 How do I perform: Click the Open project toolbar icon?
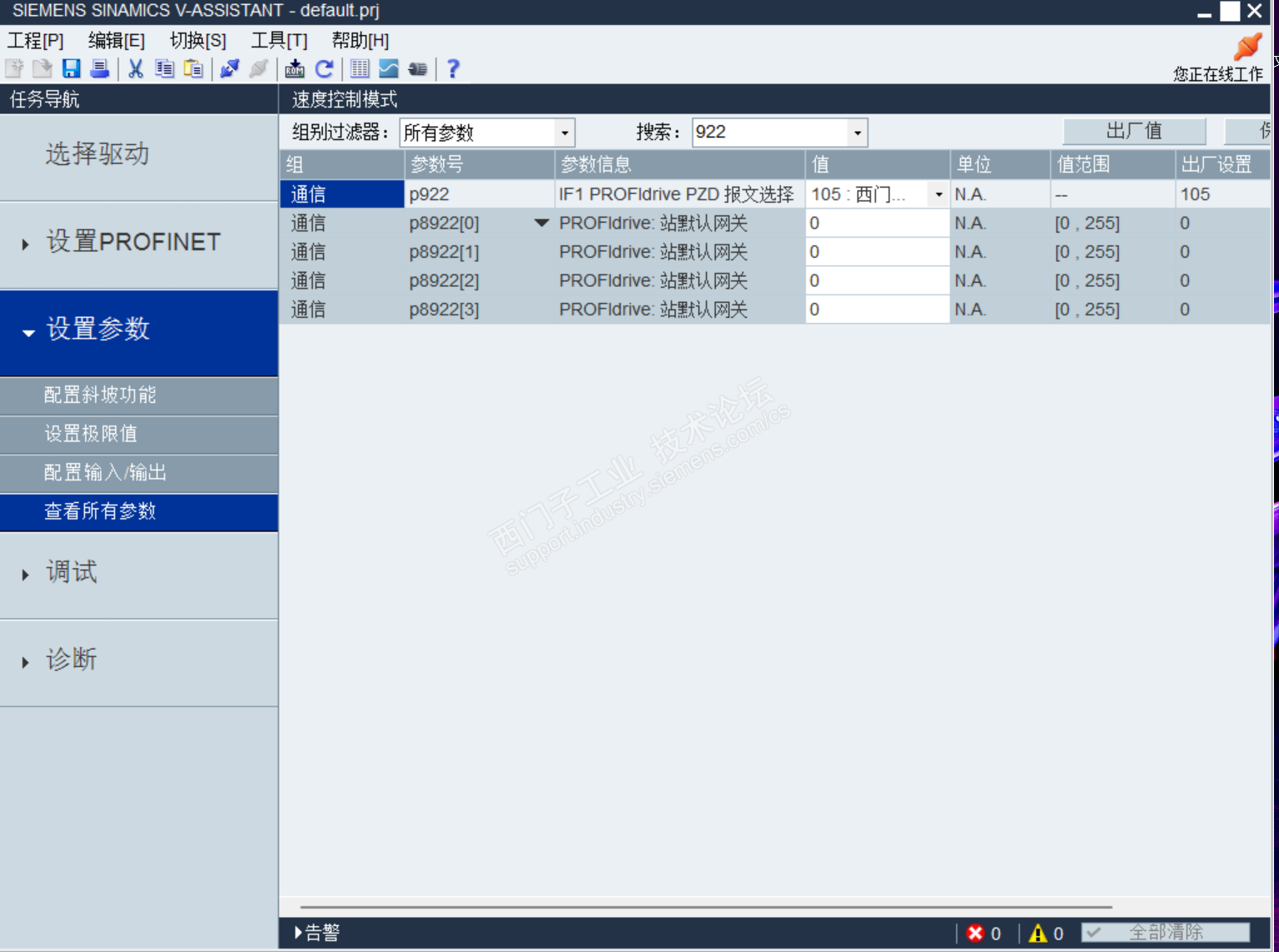[43, 68]
